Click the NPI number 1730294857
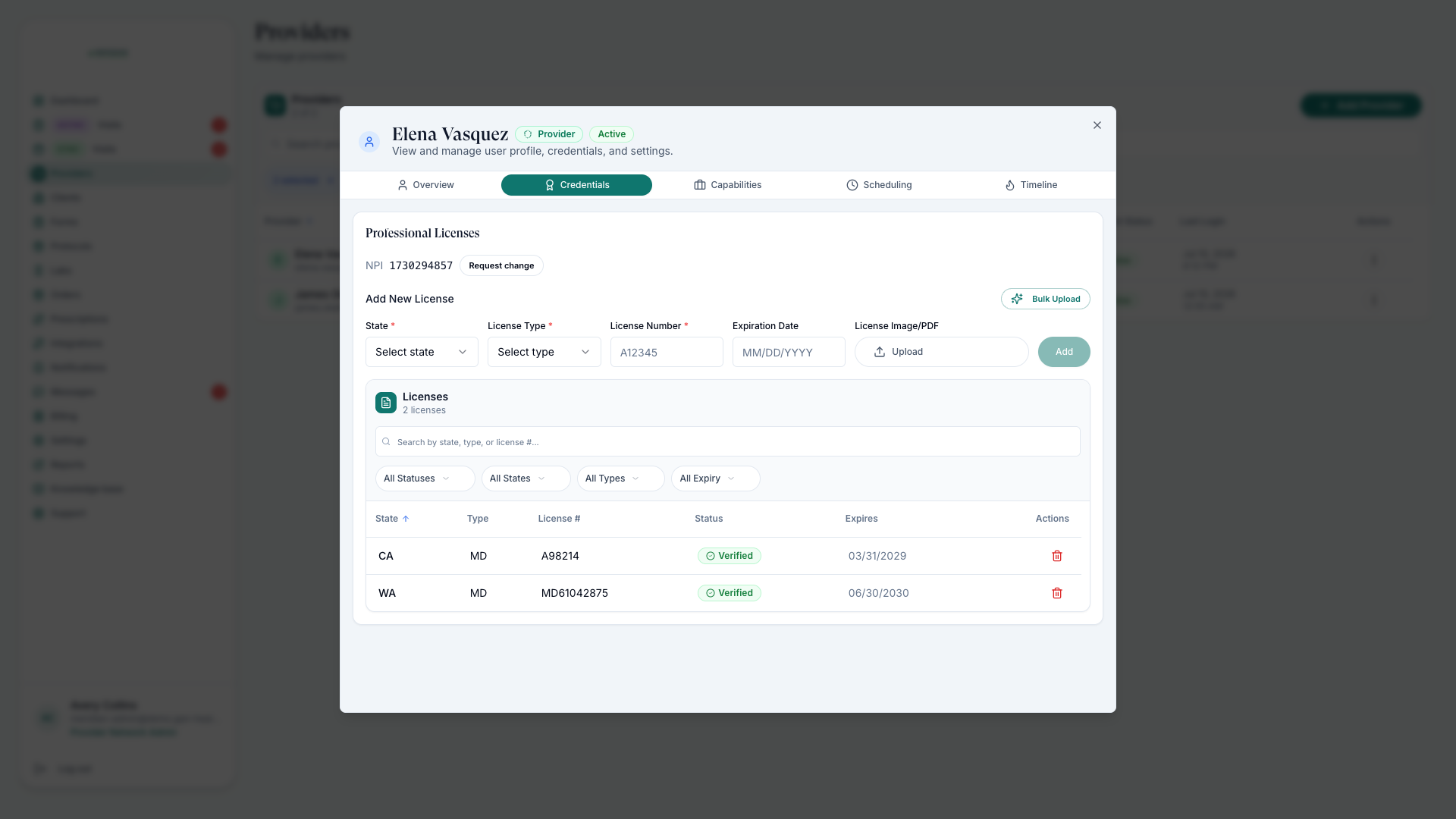This screenshot has height=819, width=1456. [421, 265]
